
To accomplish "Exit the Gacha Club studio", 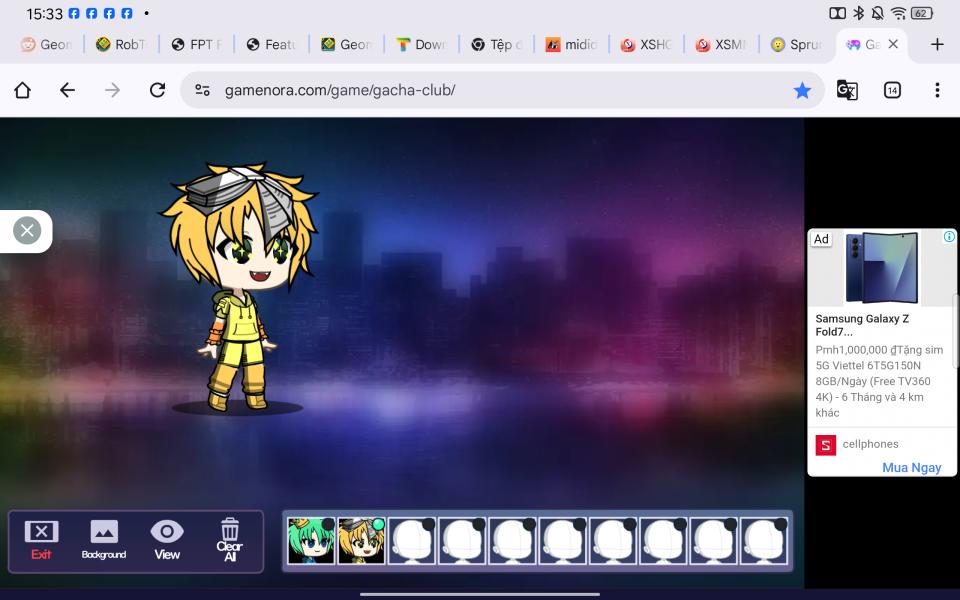I will (x=41, y=541).
